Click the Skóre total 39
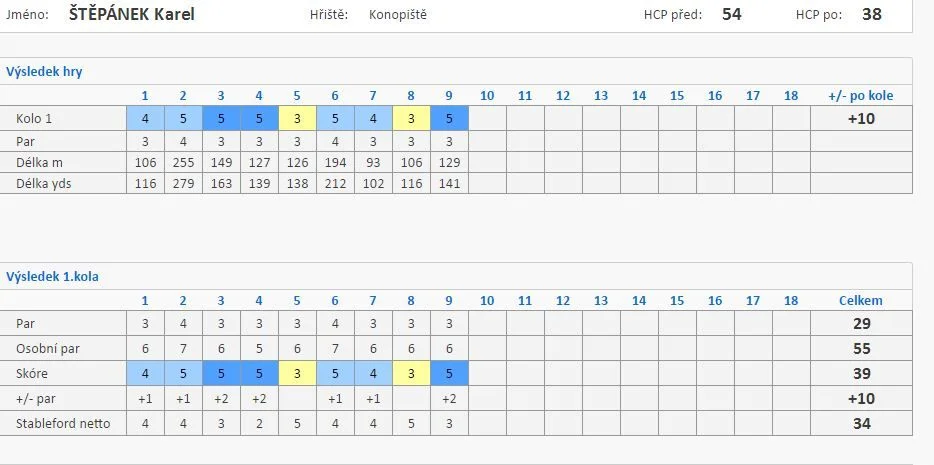 (861, 374)
